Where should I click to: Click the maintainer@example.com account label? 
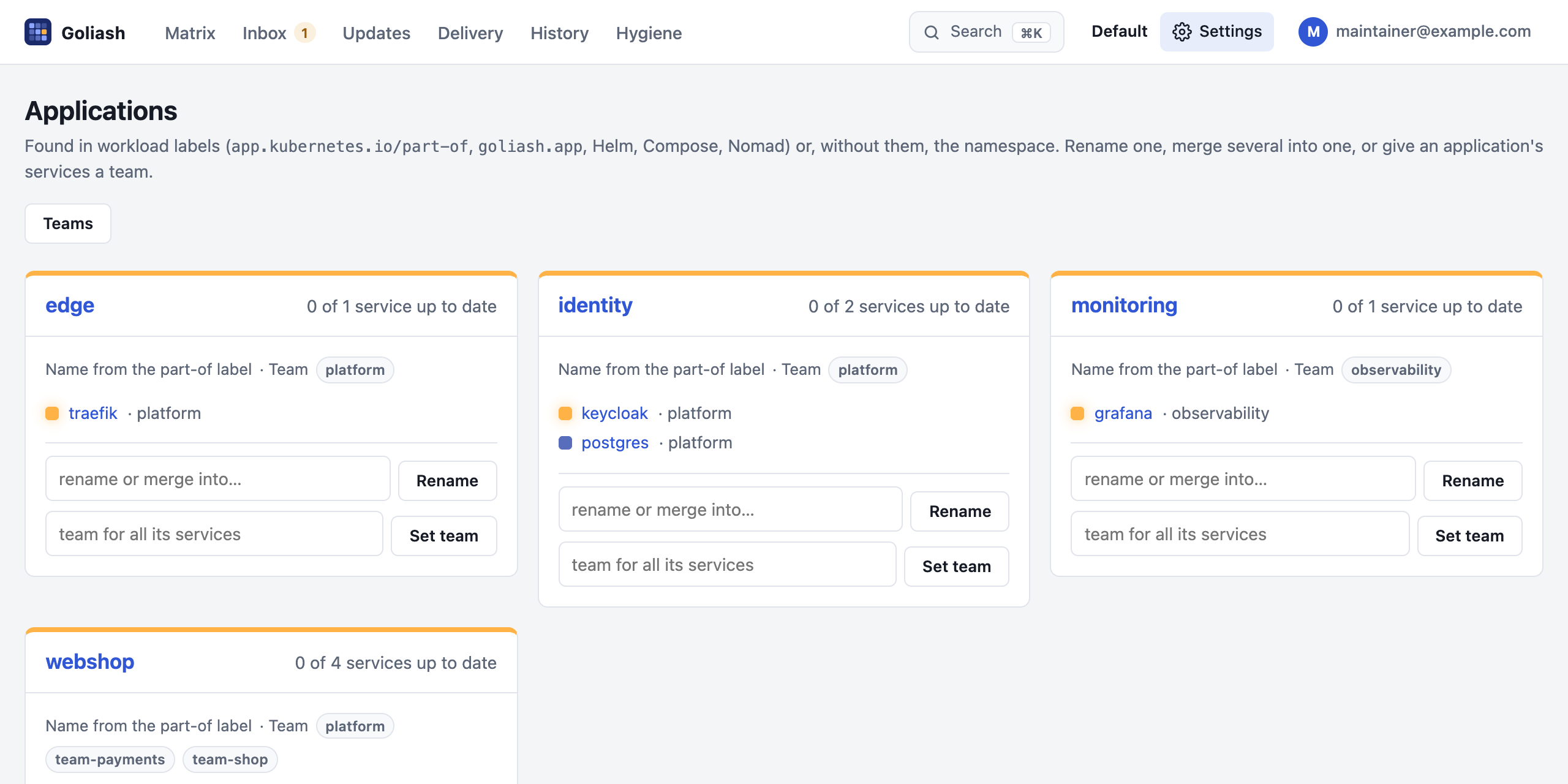[1433, 31]
